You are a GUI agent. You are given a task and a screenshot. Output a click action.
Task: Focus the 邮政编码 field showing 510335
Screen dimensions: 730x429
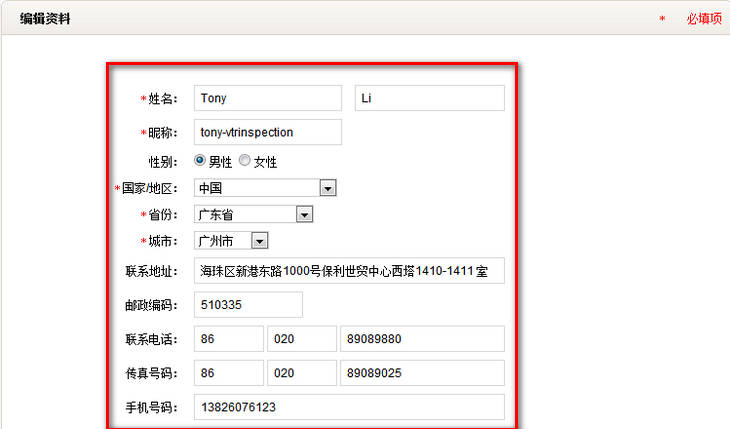point(248,305)
